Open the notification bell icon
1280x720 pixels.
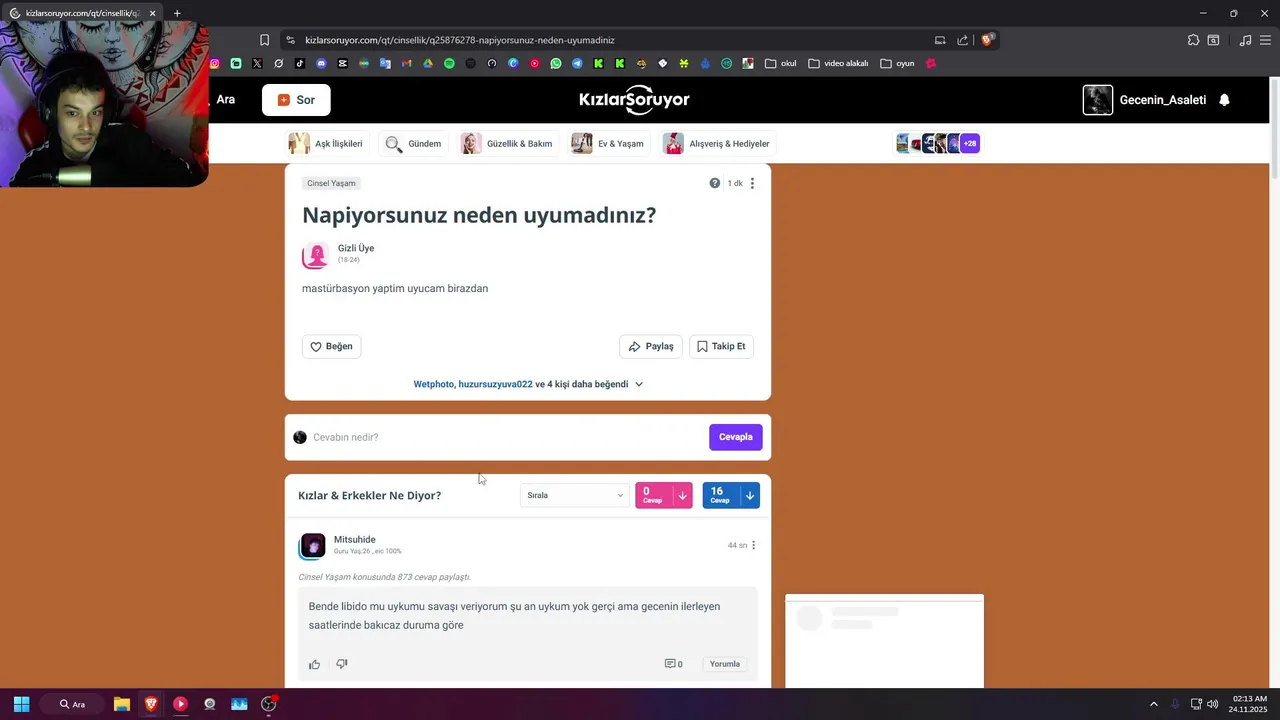[x=1224, y=100]
